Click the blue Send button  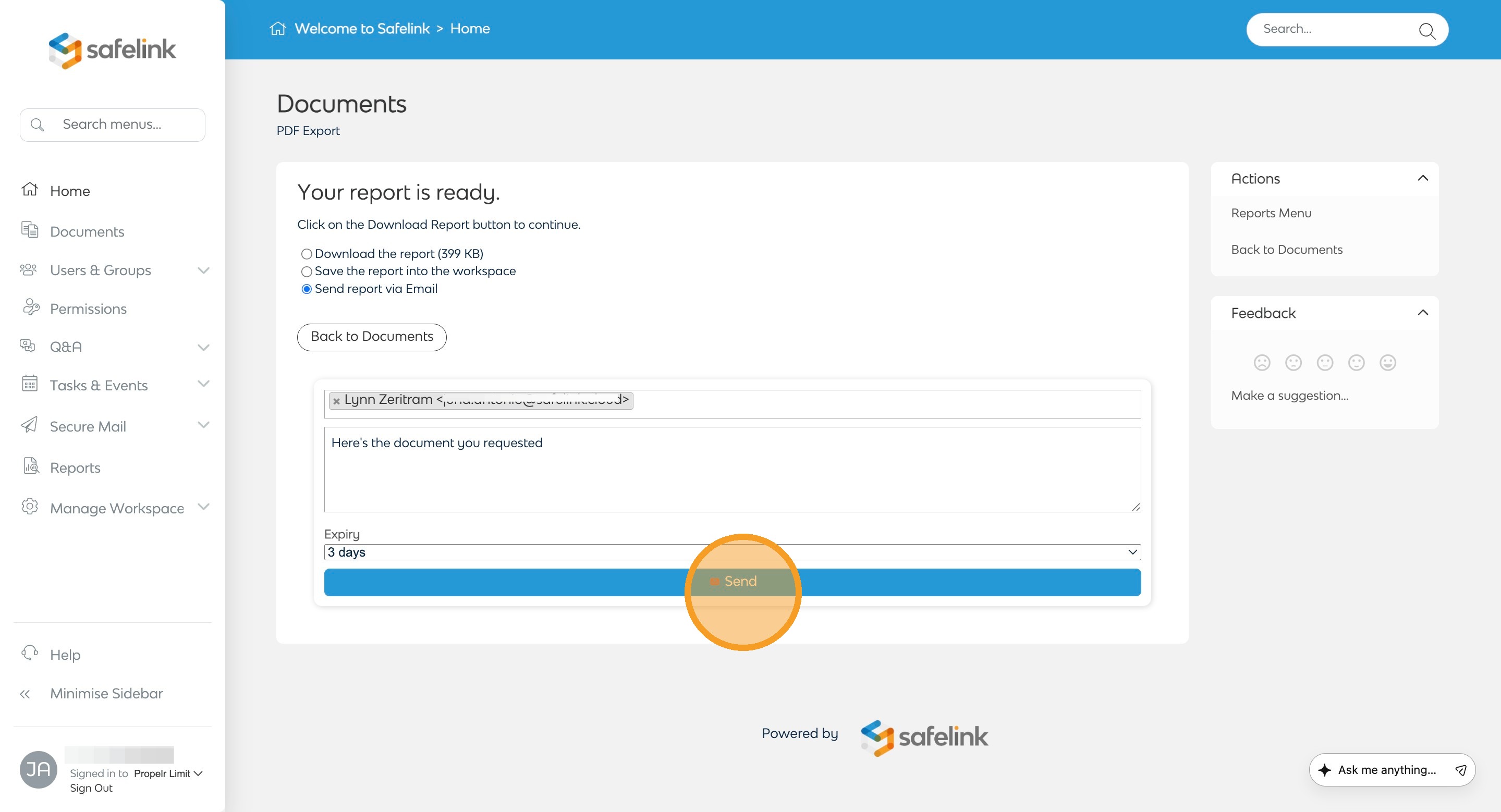pos(732,582)
